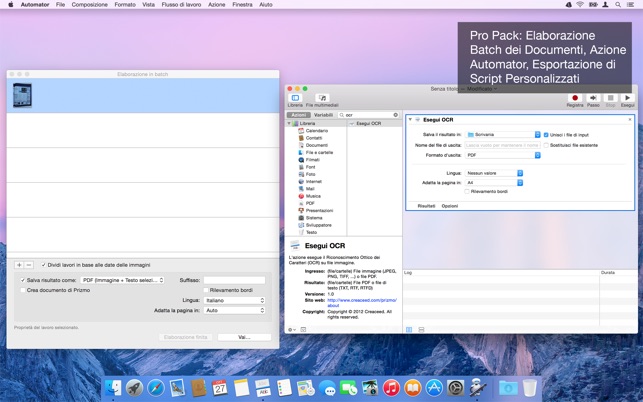Image resolution: width=643 pixels, height=402 pixels.
Task: Open the Azione menu
Action: [217, 5]
